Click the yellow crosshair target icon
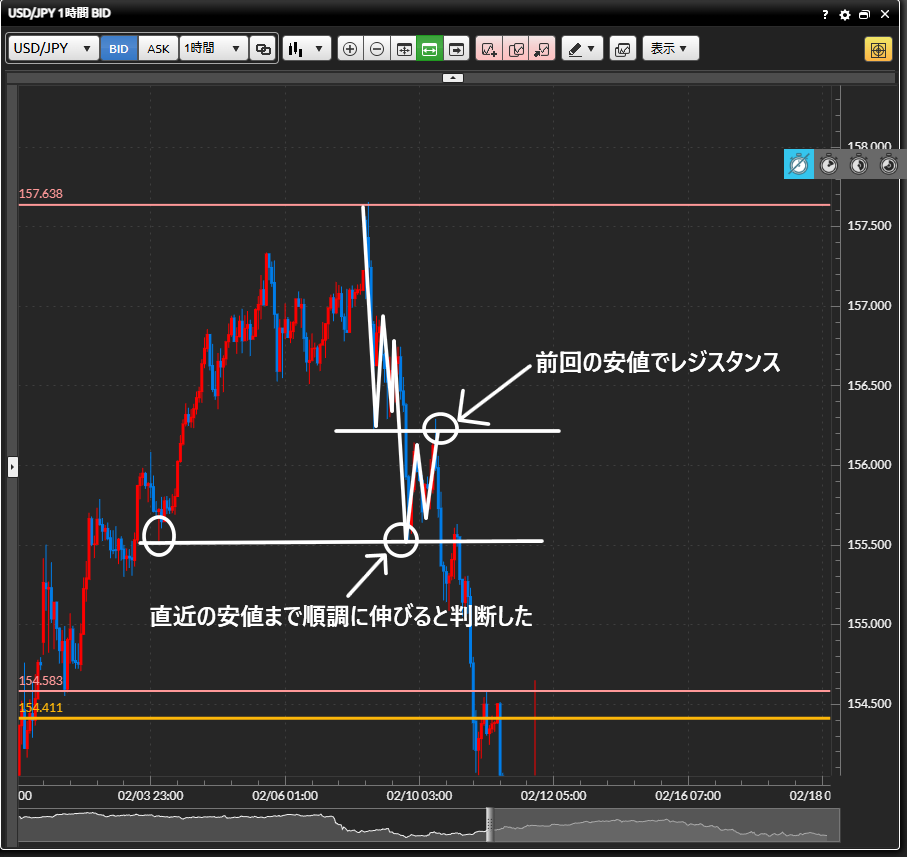Viewport: 907px width, 857px height. tap(878, 49)
